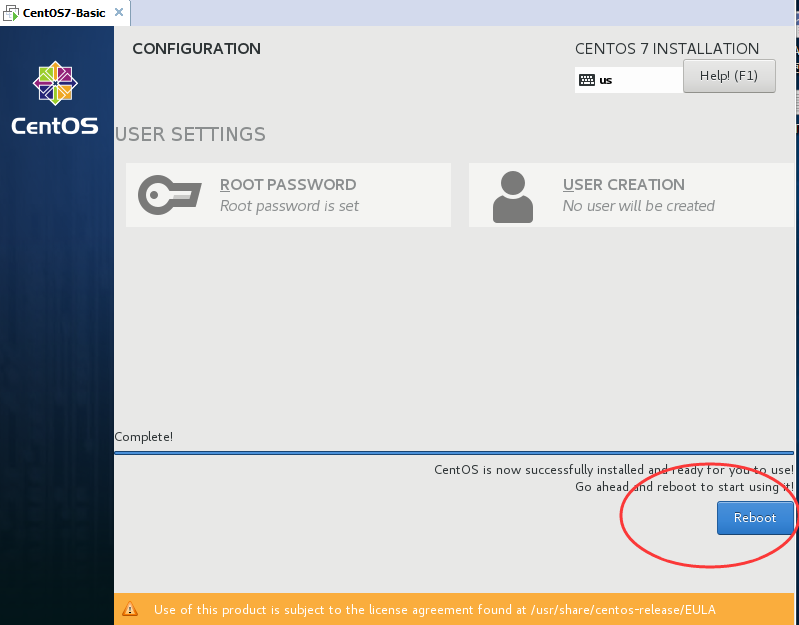This screenshot has height=625, width=799.
Task: Select the USER CREATION heading text
Action: tap(624, 184)
